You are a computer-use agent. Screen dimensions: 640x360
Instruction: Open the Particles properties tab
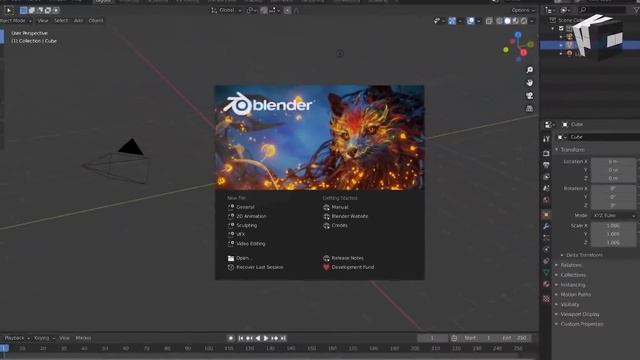[x=546, y=238]
